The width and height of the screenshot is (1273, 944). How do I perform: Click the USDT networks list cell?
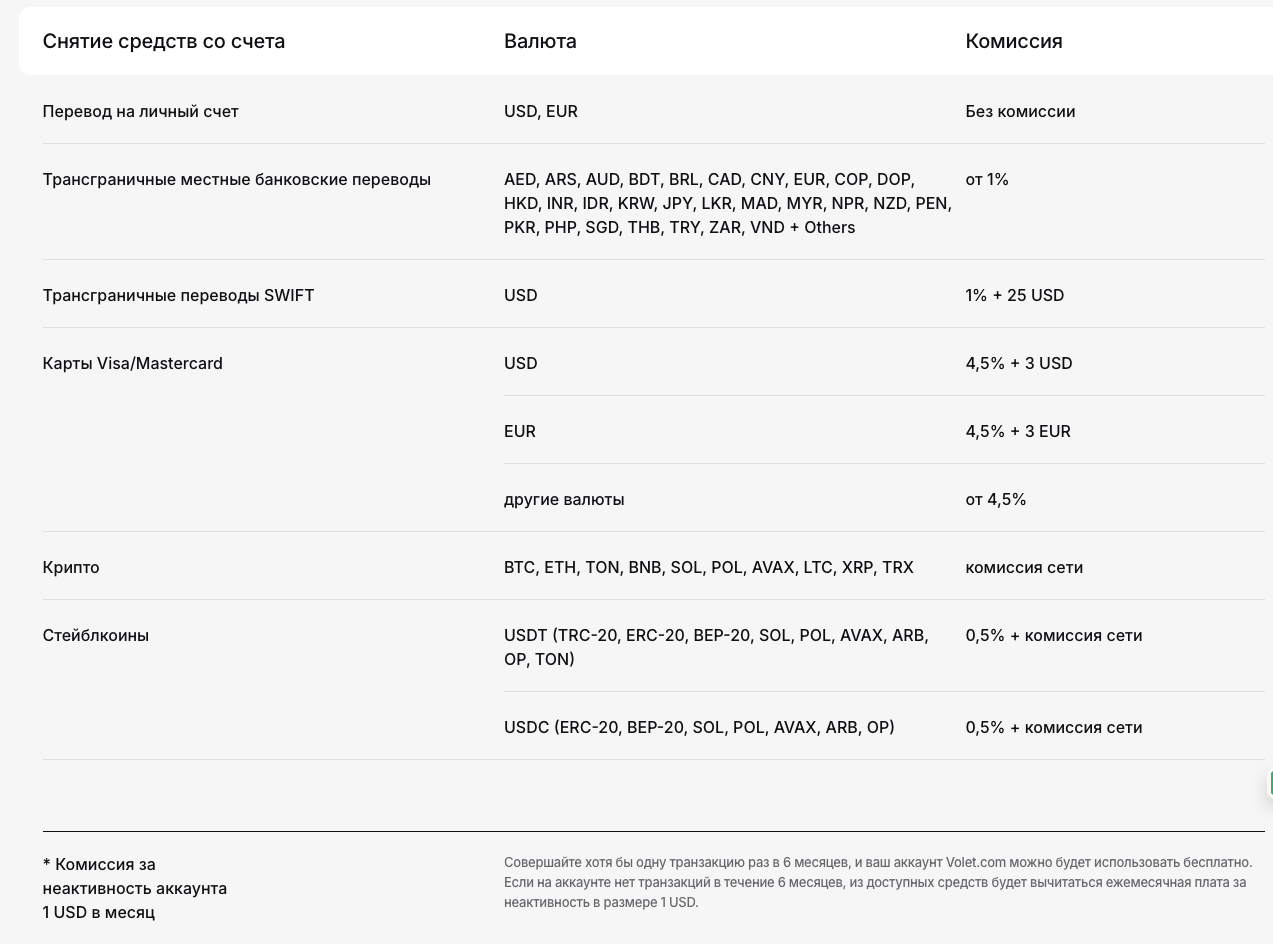click(x=715, y=647)
